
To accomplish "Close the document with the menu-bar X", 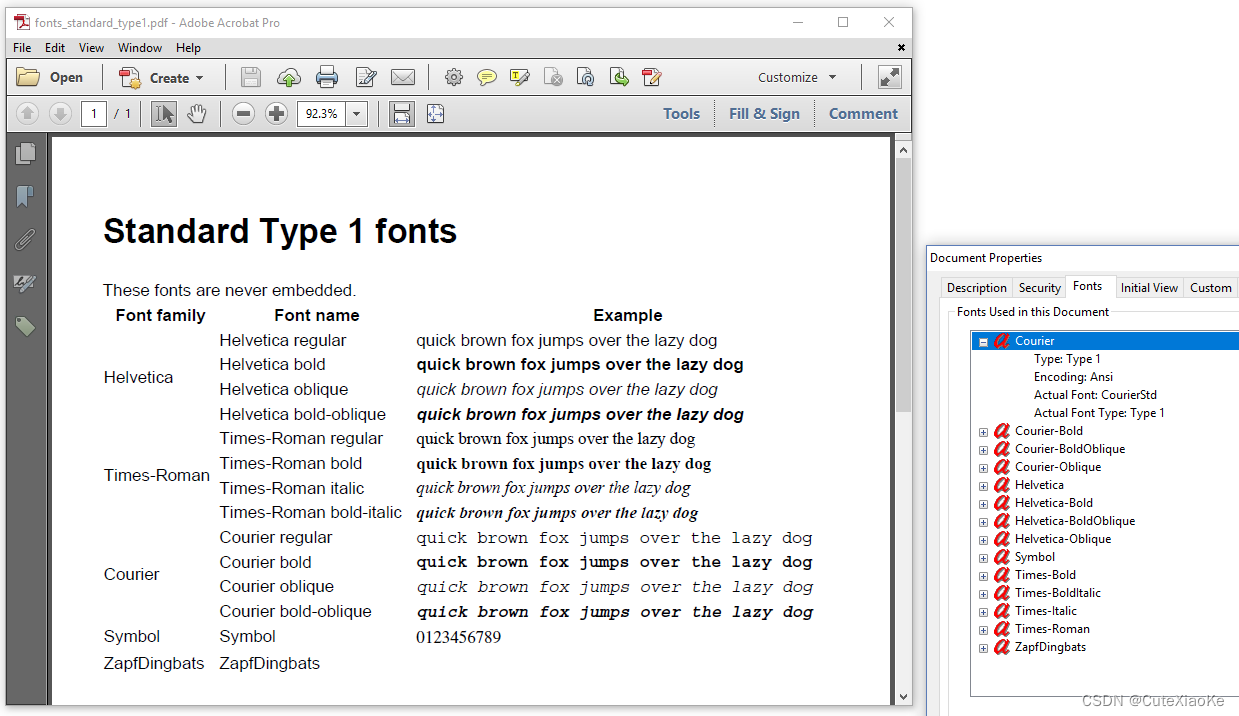I will click(901, 48).
